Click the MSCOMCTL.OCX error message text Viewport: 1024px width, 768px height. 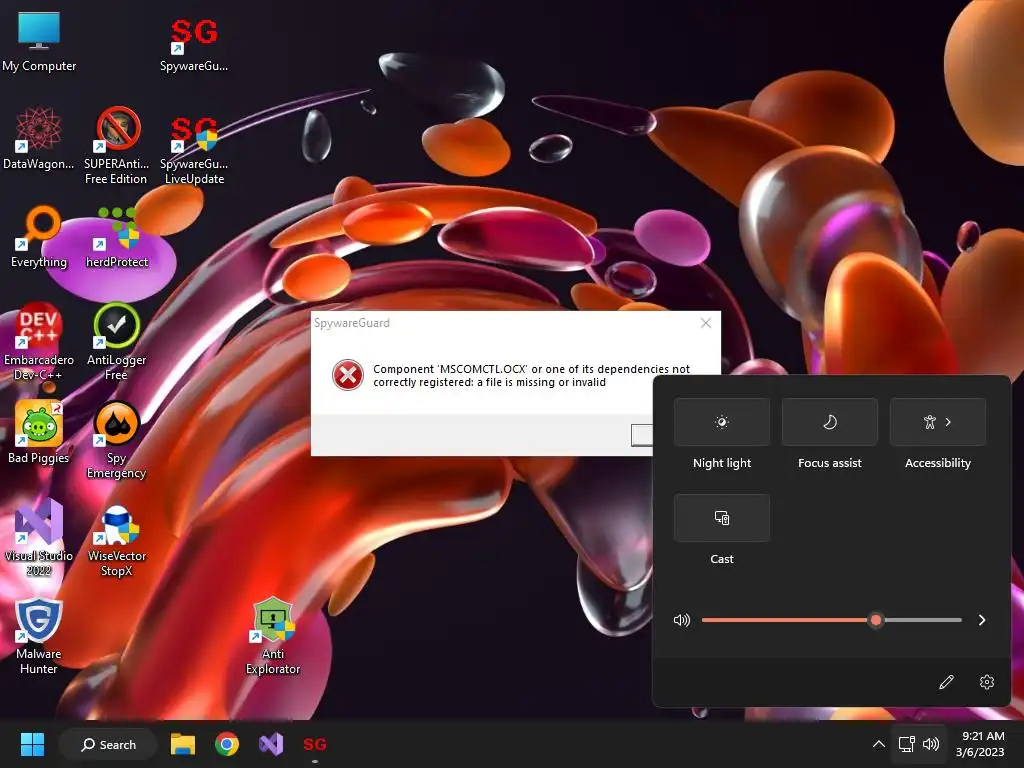531,376
